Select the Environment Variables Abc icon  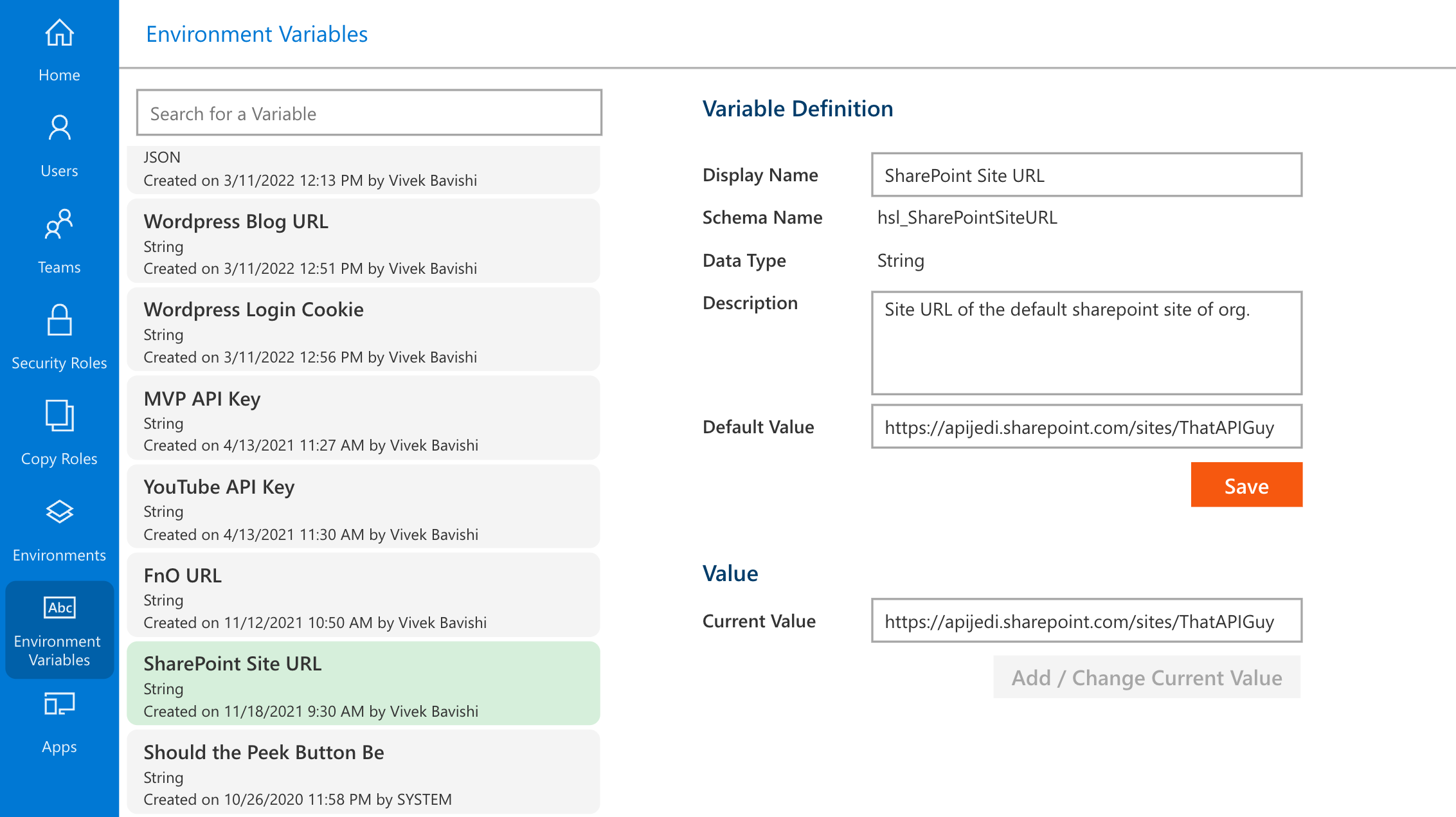click(60, 607)
